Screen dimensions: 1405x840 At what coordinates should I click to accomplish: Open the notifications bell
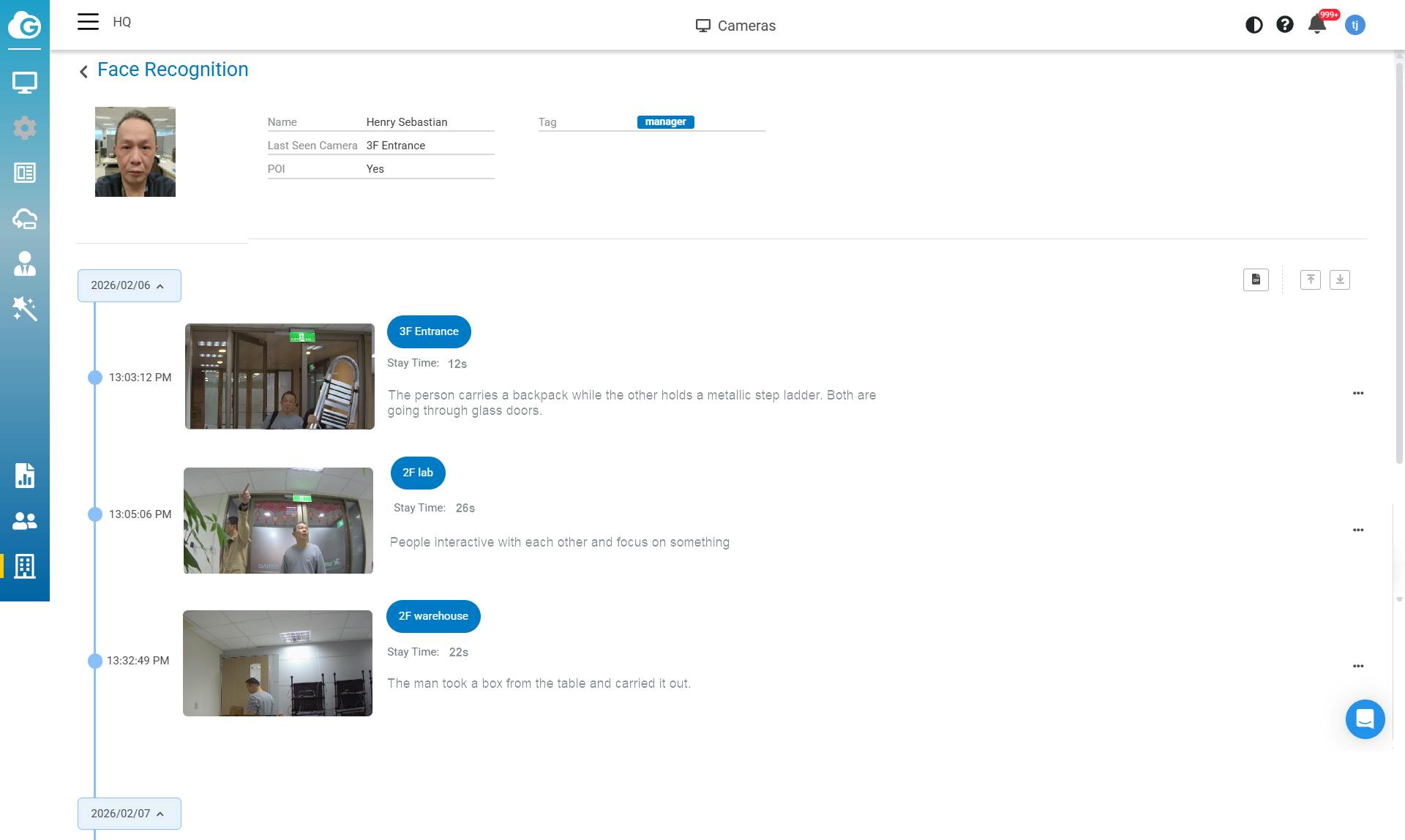pos(1317,25)
